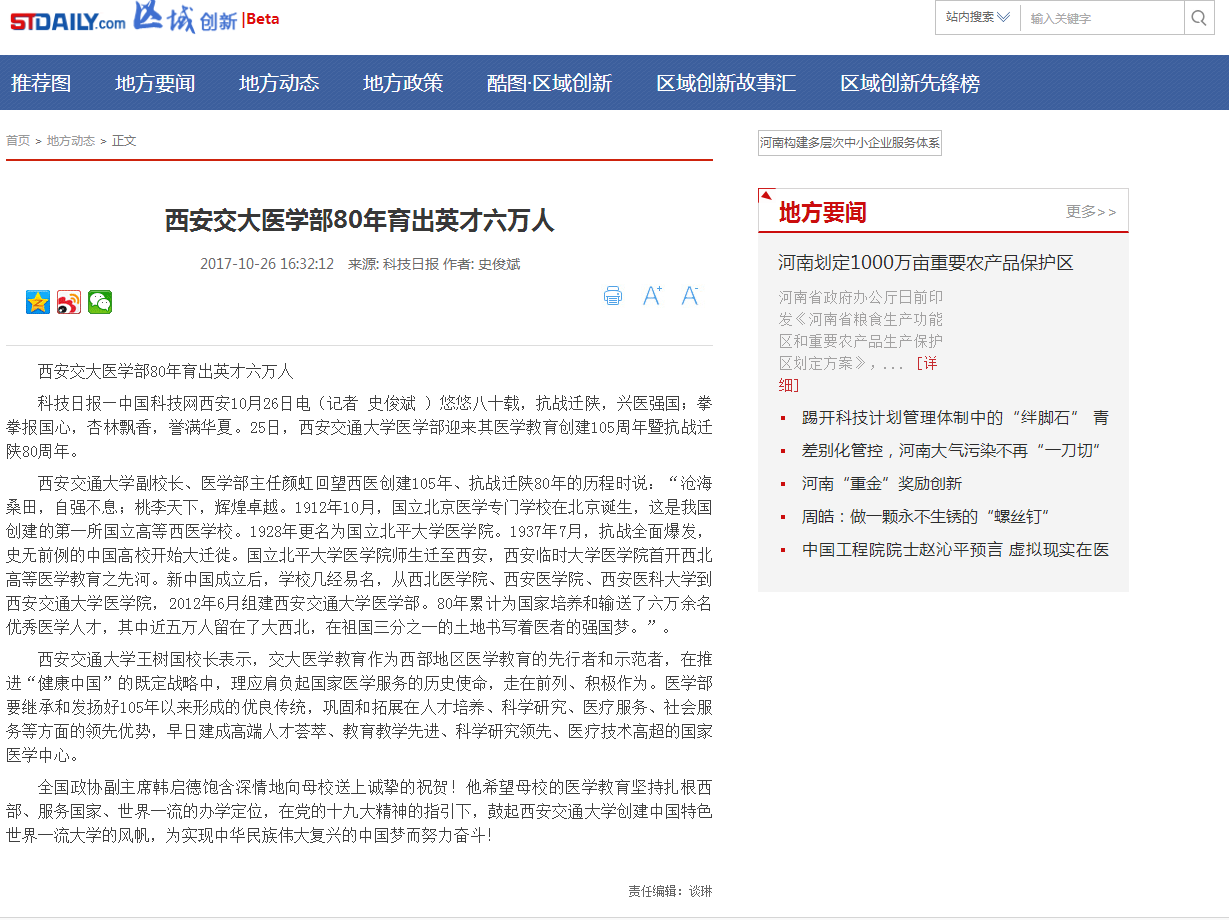
Task: Click the 河南构建多层次中小企业服务体系 image placeholder
Action: pos(850,143)
